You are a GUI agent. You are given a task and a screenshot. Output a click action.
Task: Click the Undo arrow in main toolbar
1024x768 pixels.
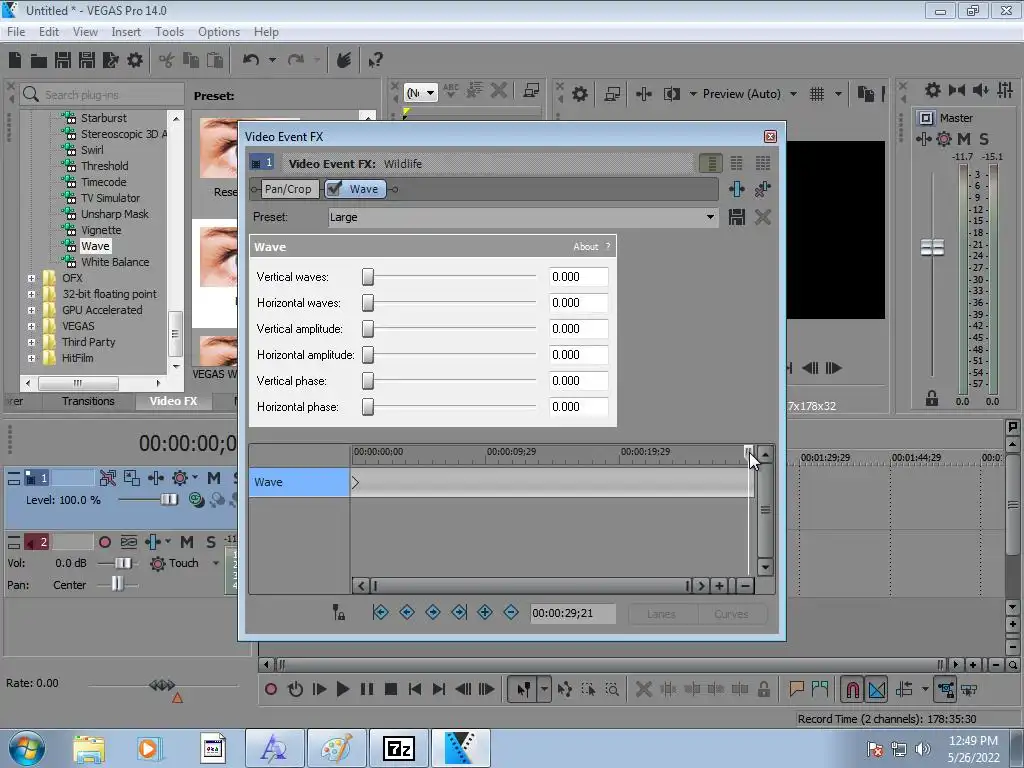[x=251, y=60]
